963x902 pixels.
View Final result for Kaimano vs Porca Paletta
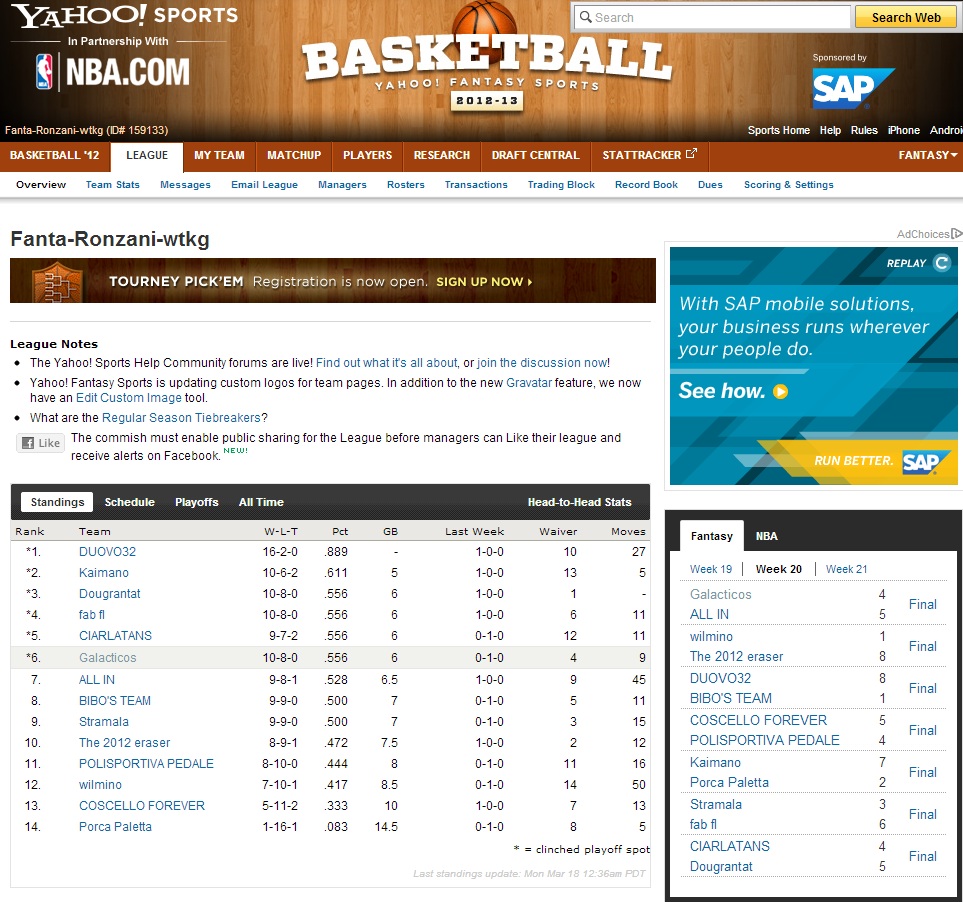click(922, 772)
